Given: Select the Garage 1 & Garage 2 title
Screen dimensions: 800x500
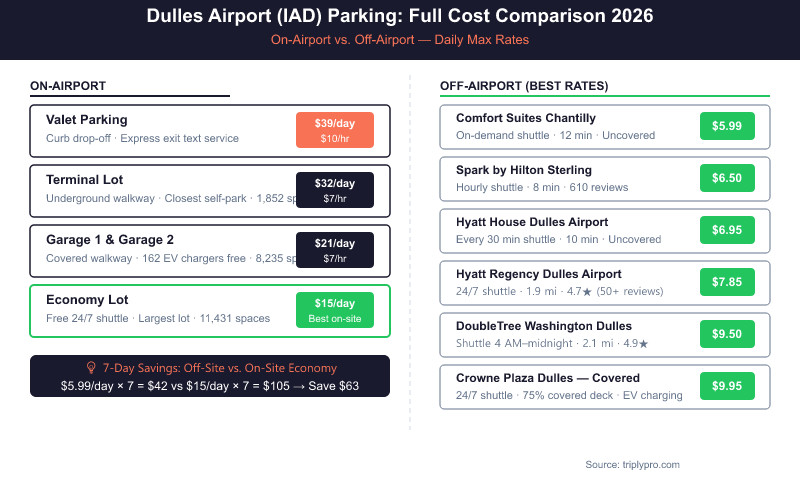Looking at the screenshot, I should click(110, 240).
